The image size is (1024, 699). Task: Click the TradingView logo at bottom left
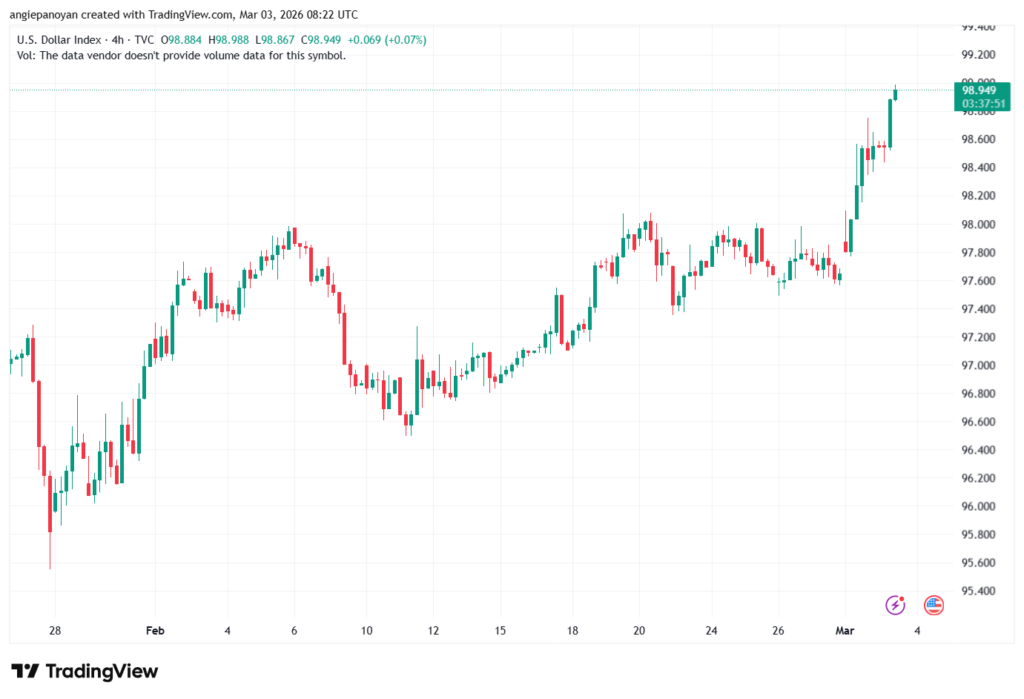(x=84, y=671)
